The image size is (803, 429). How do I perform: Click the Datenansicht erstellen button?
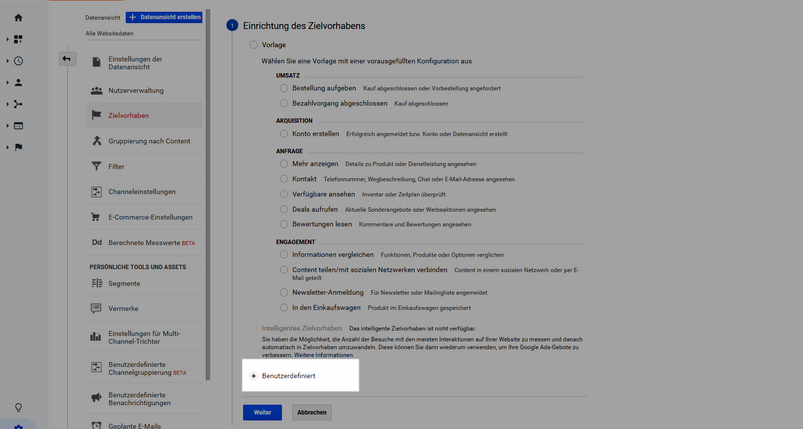point(164,17)
